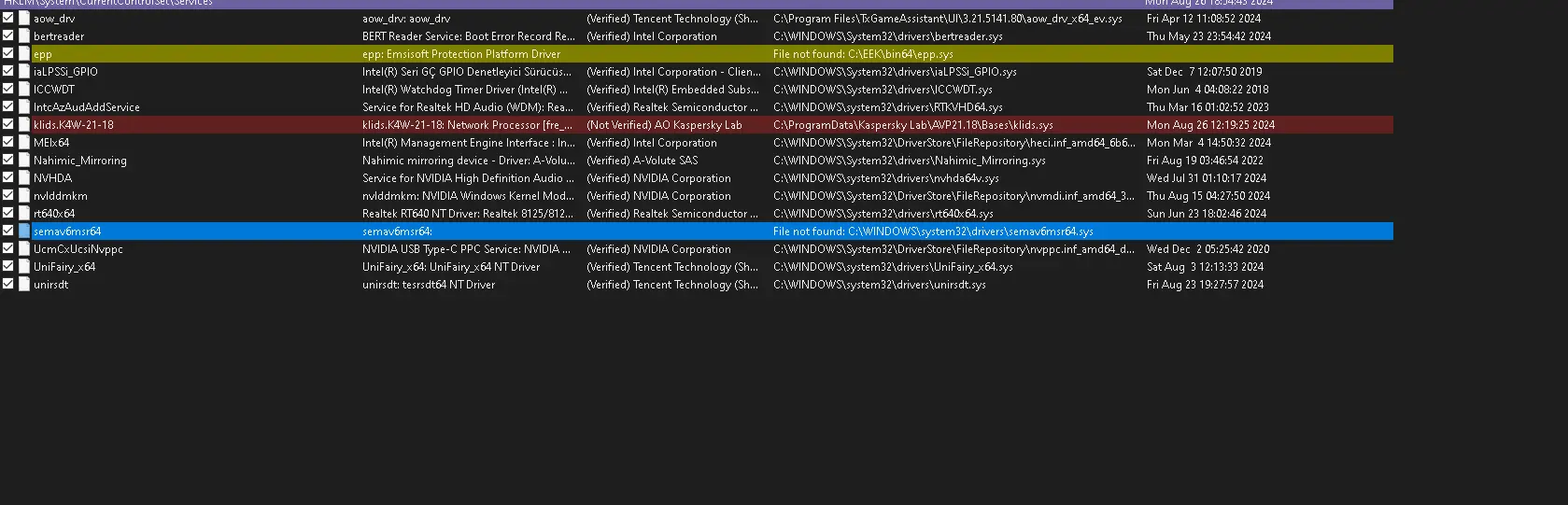The height and width of the screenshot is (505, 1568).
Task: Toggle the MEIx64 checkbox
Action: click(x=8, y=142)
